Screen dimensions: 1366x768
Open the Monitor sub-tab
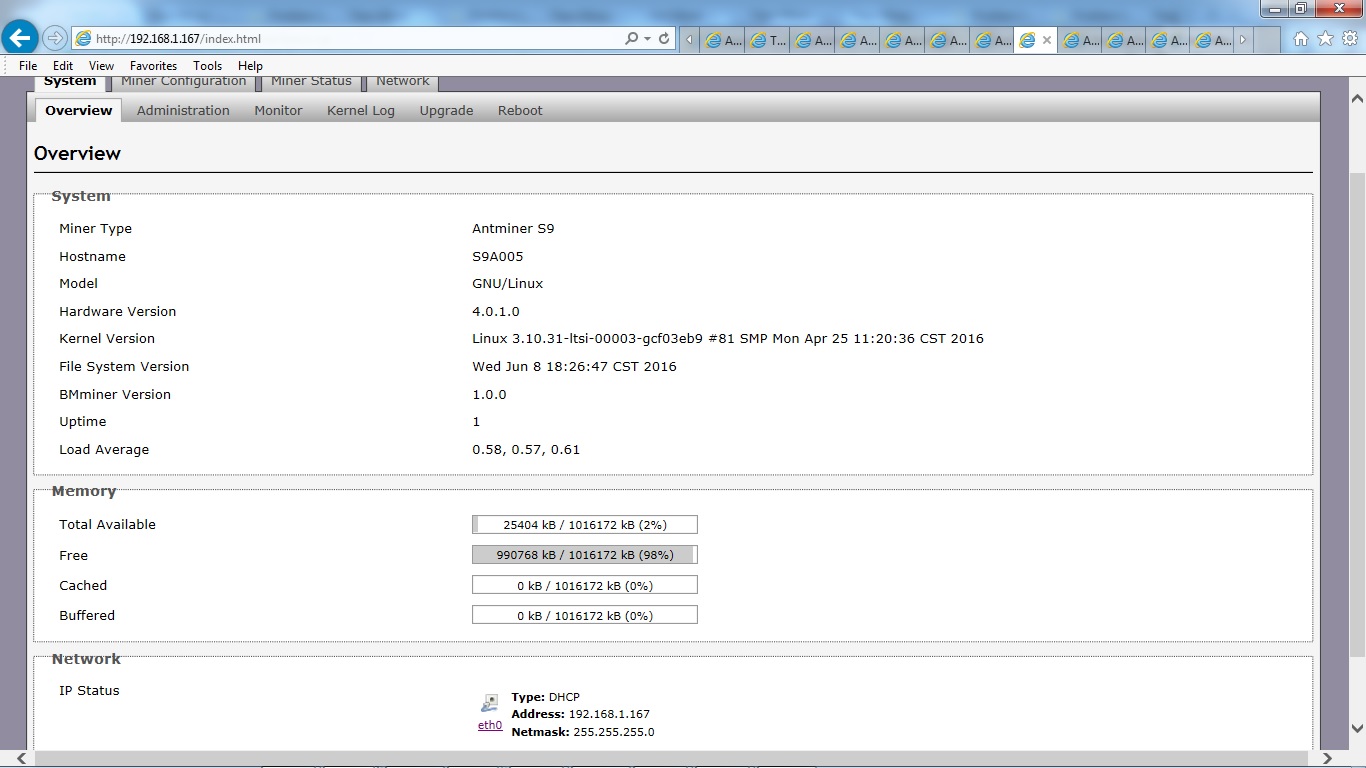point(278,110)
